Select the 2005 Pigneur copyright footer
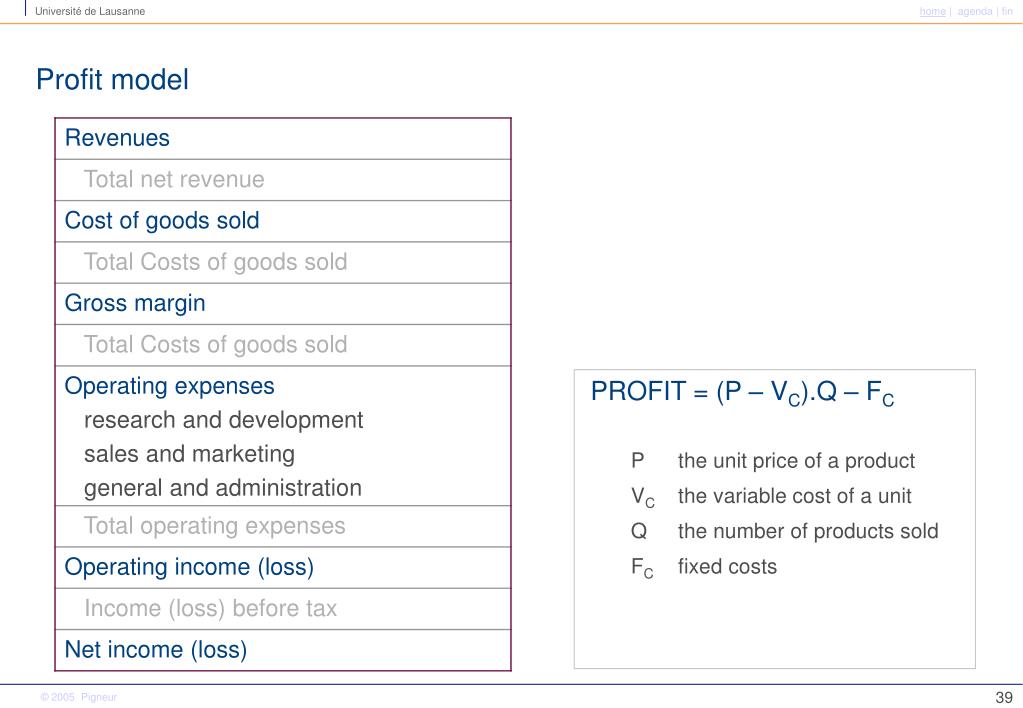The width and height of the screenshot is (1023, 708). tap(78, 697)
